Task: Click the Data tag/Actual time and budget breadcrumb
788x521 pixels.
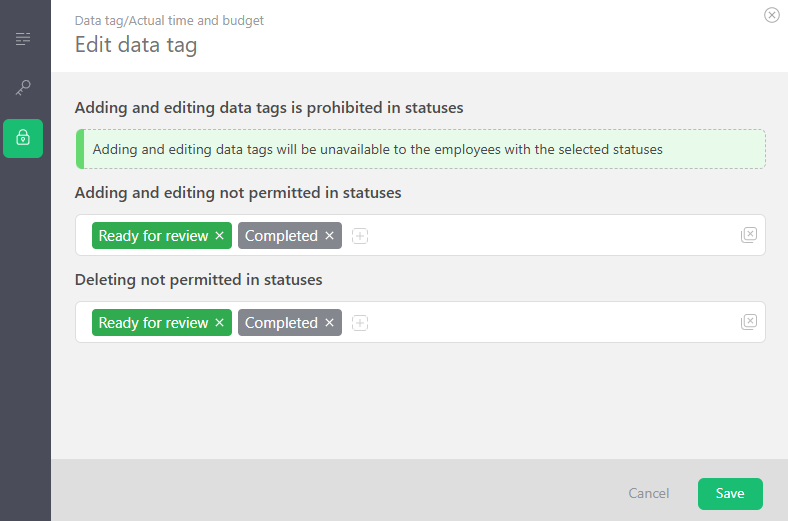Action: (169, 21)
